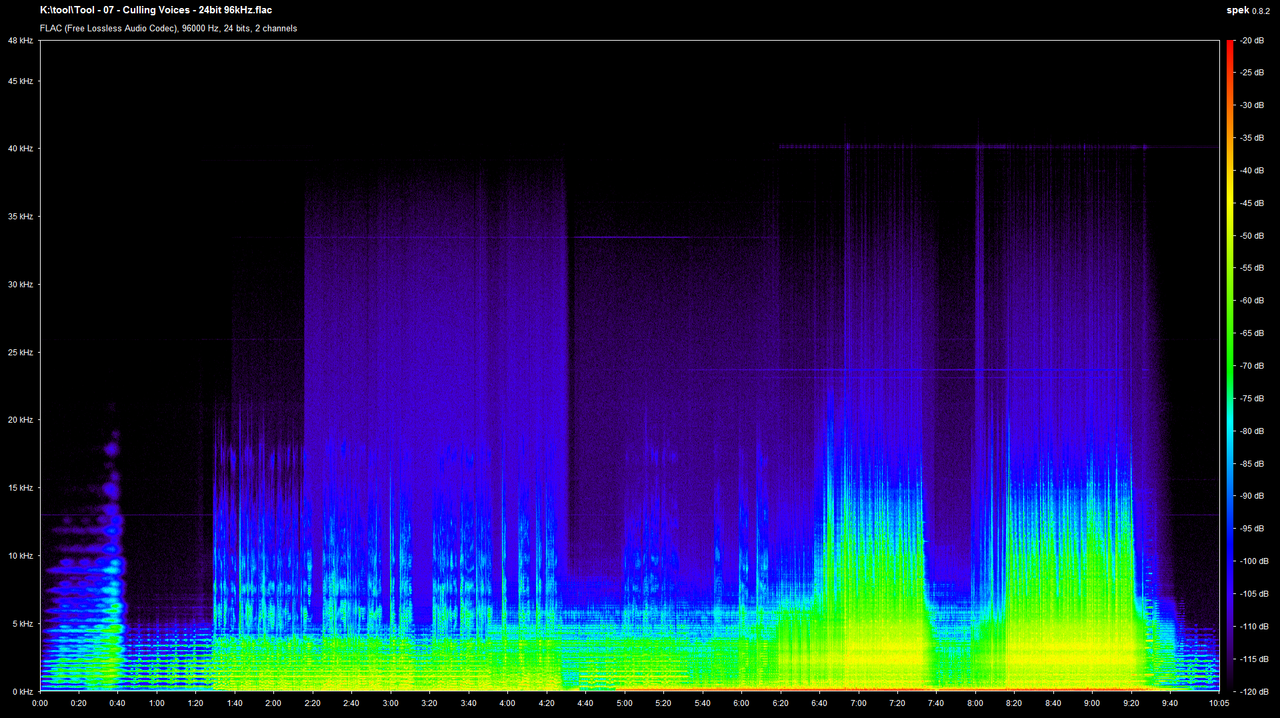The height and width of the screenshot is (718, 1280).
Task: Select the 30 kHz axis label
Action: point(20,285)
